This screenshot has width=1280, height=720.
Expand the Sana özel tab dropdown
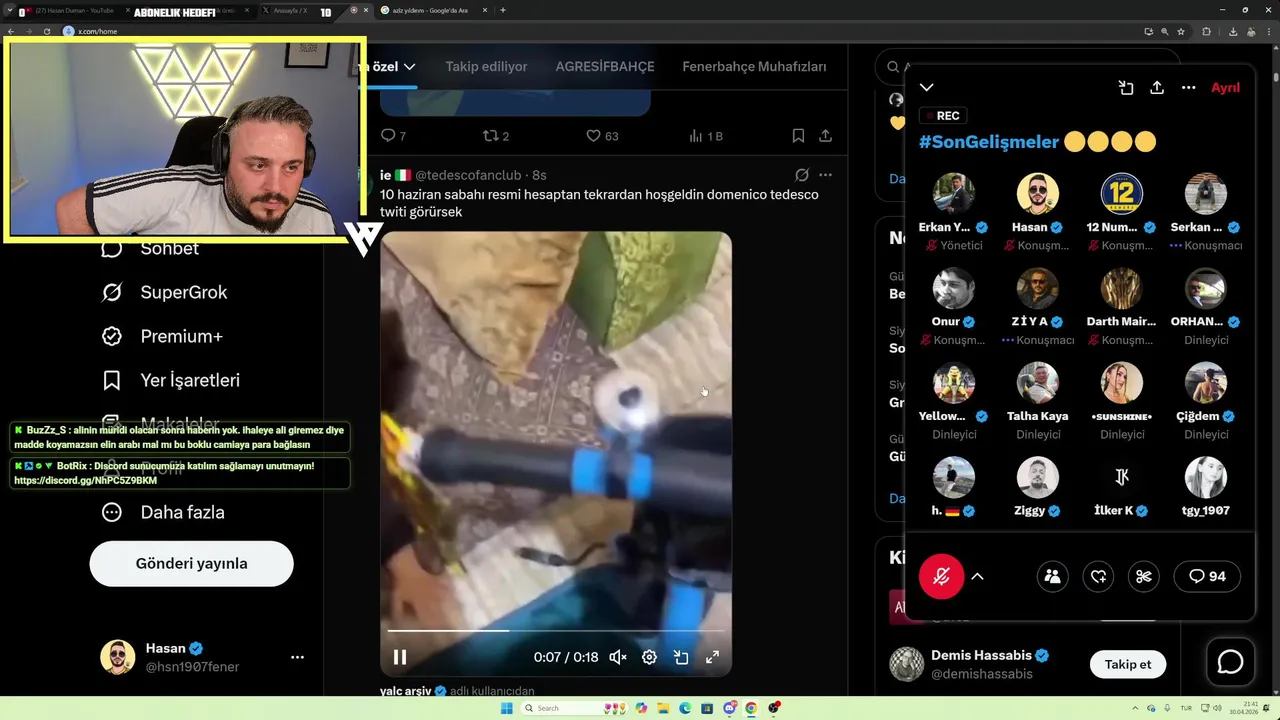(409, 67)
